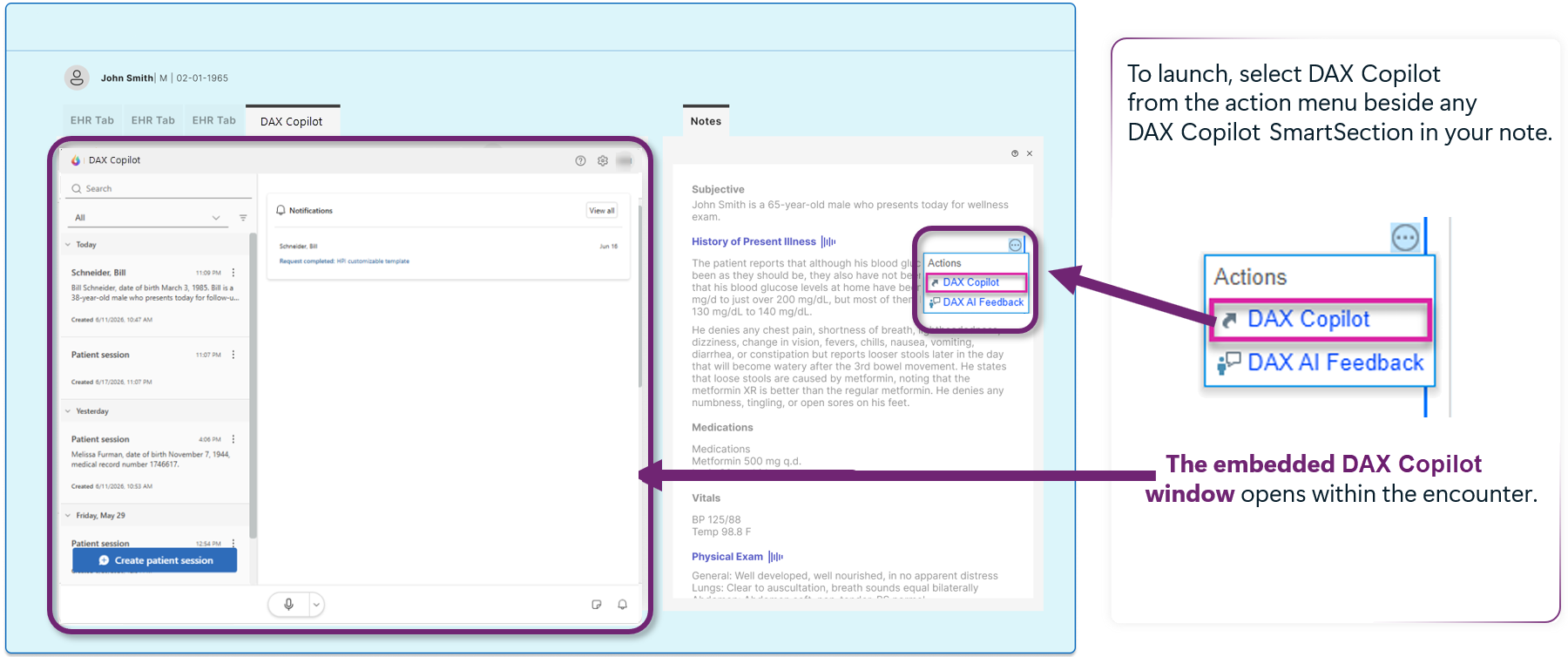Screen dimensions: 1568x657
Task: Click the Temp 98.8 F vitals value
Action: 721,532
